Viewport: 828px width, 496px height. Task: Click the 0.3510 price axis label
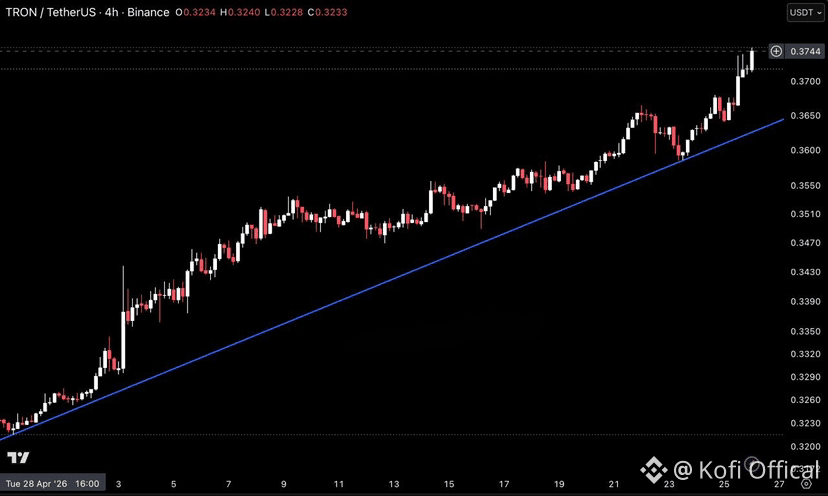pyautogui.click(x=805, y=214)
